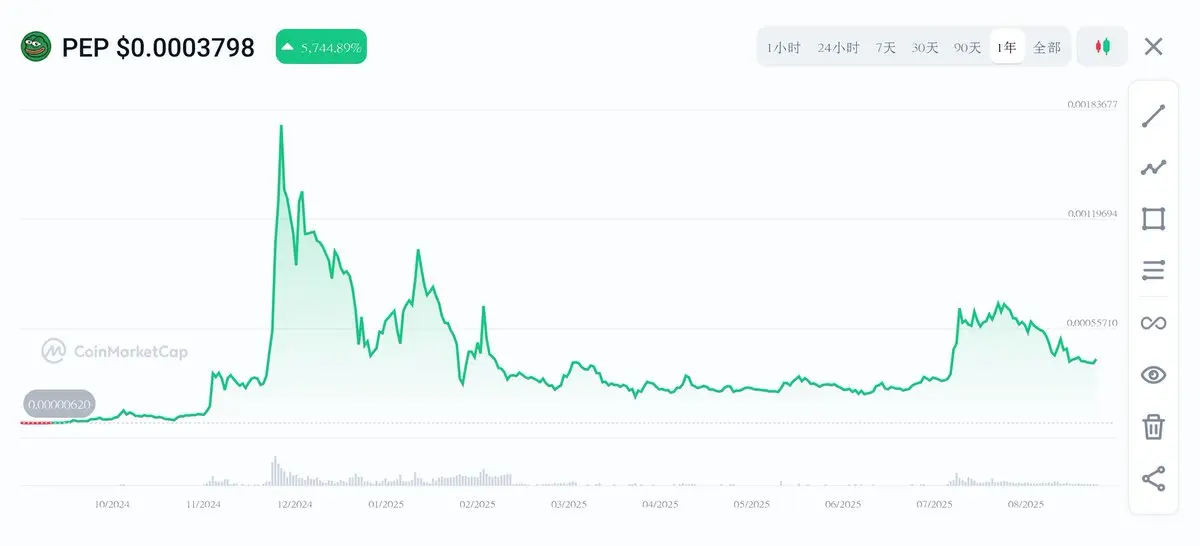Click the 0.00000620 starting price label
Screen dimensions: 1200x546
(60, 405)
